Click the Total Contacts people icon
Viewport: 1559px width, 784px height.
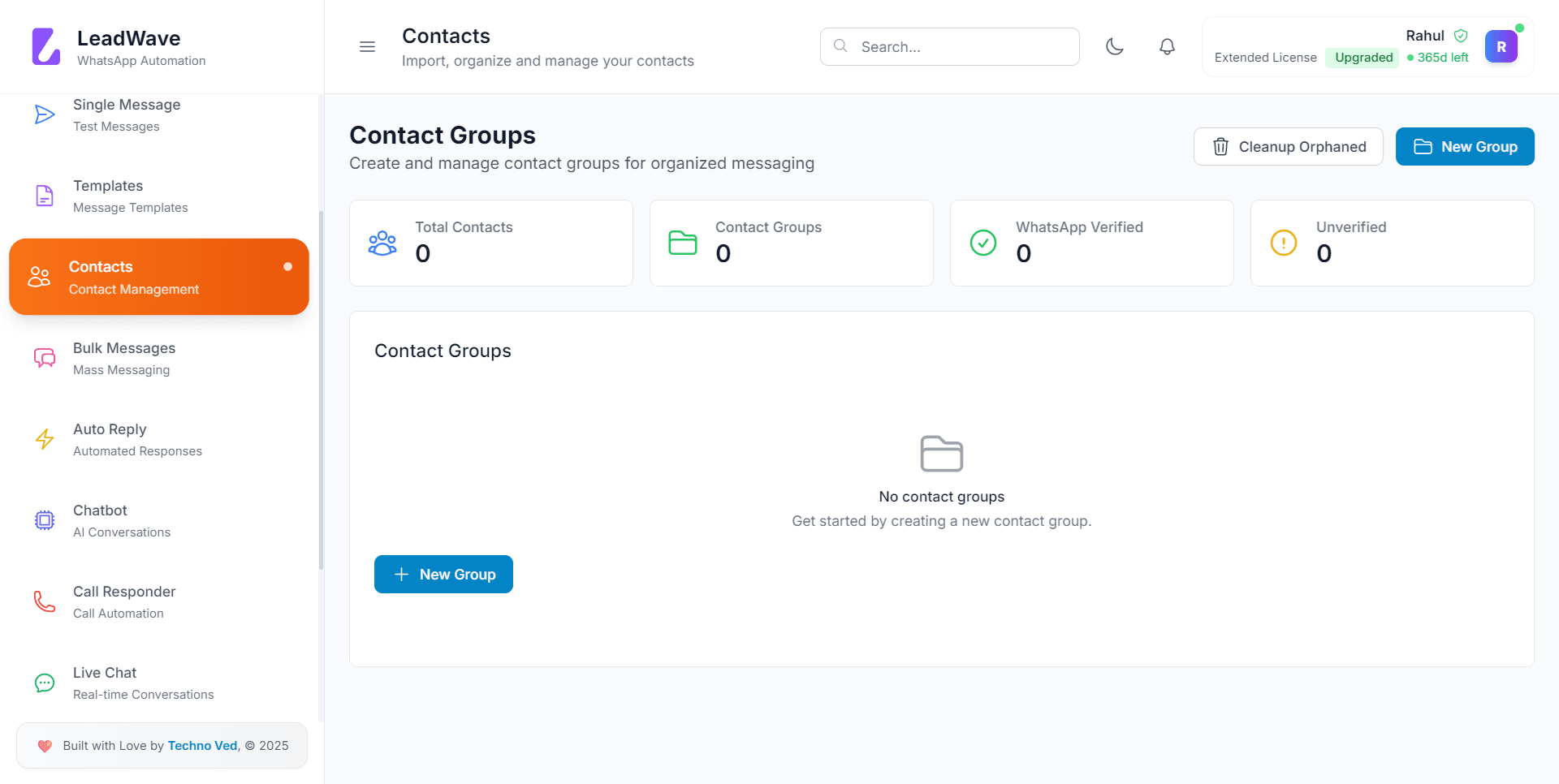tap(382, 243)
